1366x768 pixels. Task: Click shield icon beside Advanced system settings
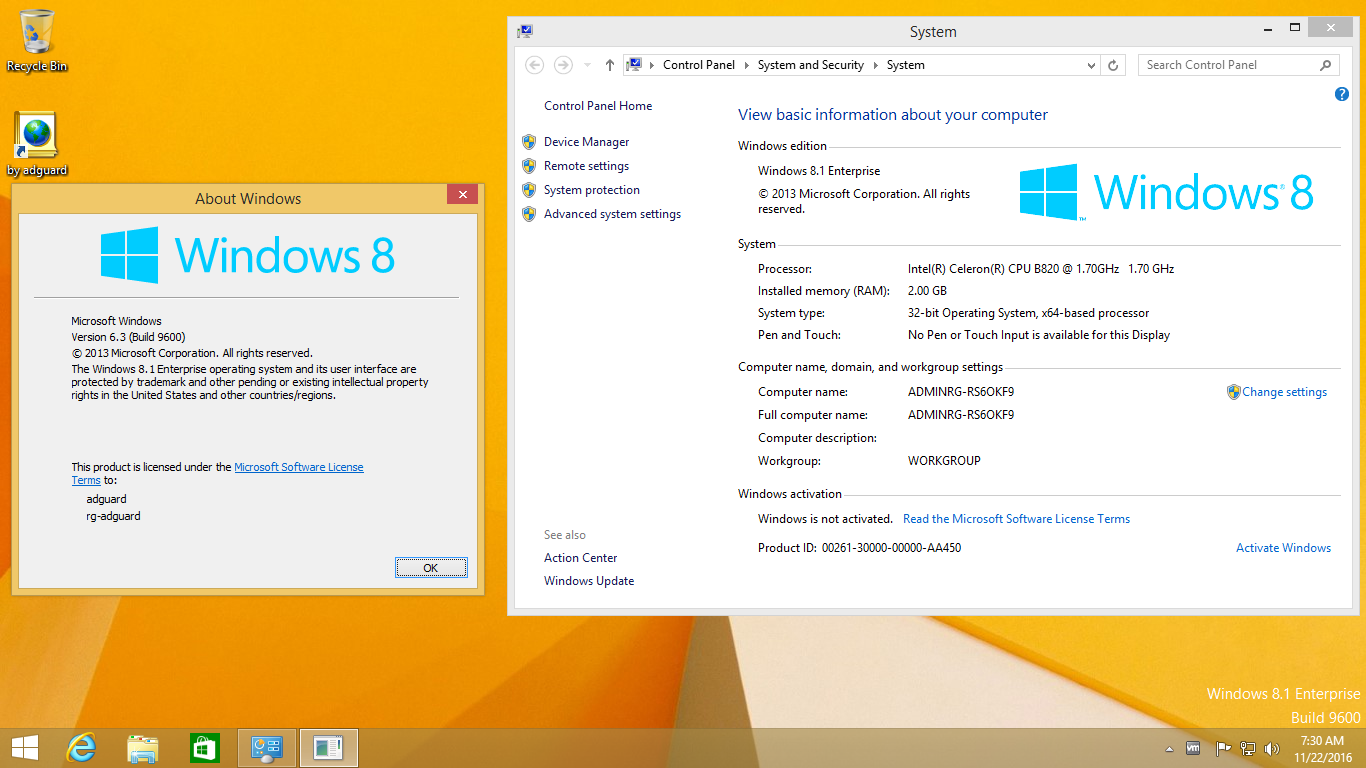529,214
